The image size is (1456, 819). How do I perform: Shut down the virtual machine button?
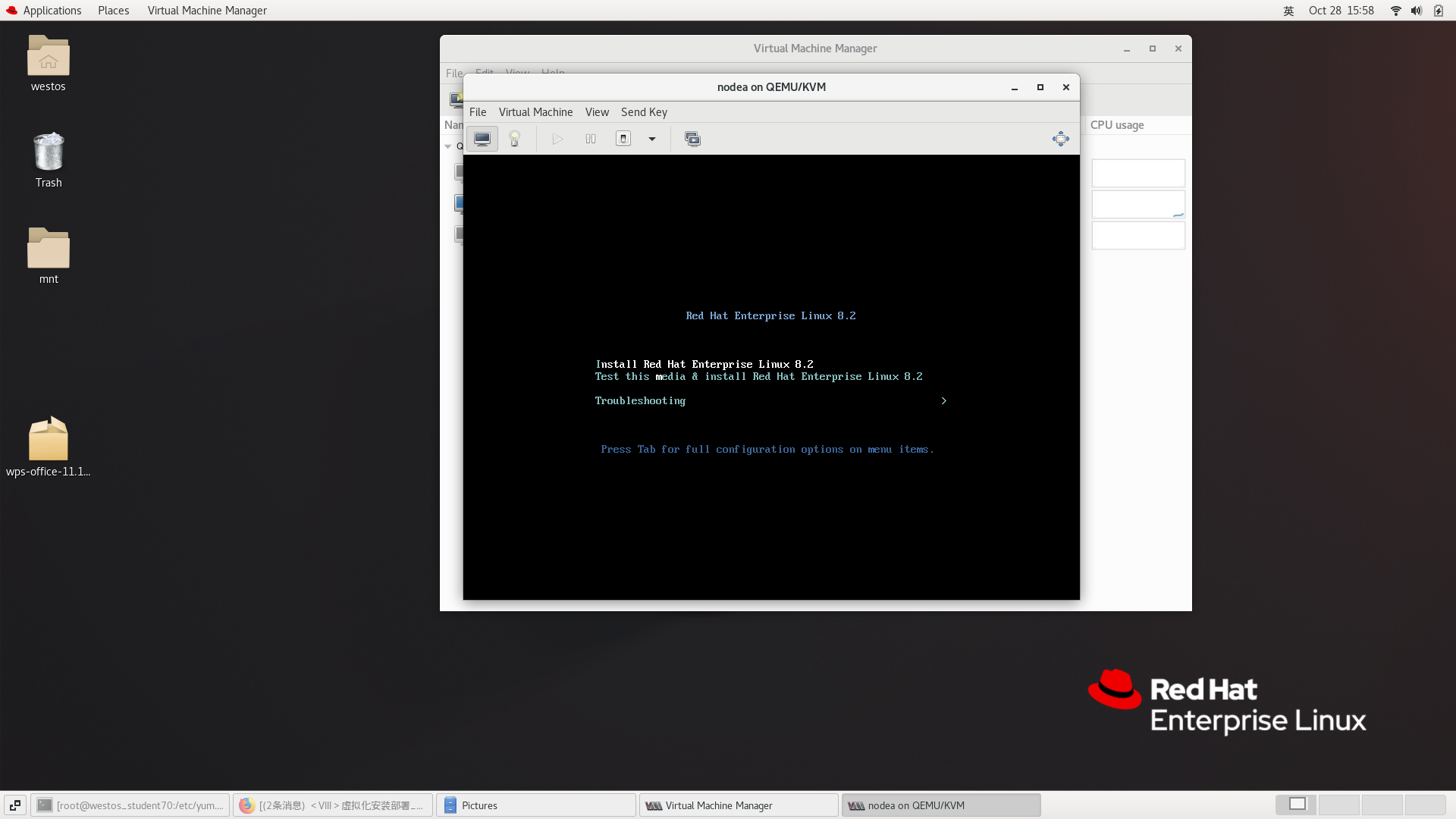(623, 139)
